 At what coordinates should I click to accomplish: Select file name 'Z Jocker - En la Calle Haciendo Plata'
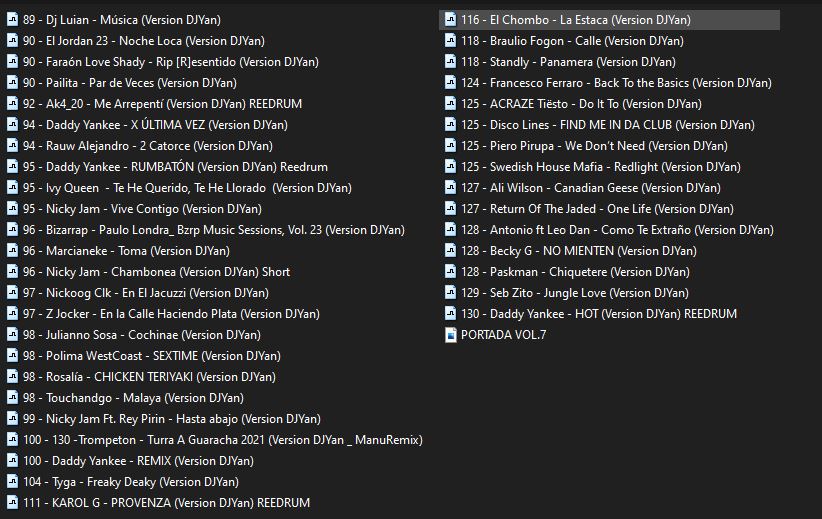[171, 313]
